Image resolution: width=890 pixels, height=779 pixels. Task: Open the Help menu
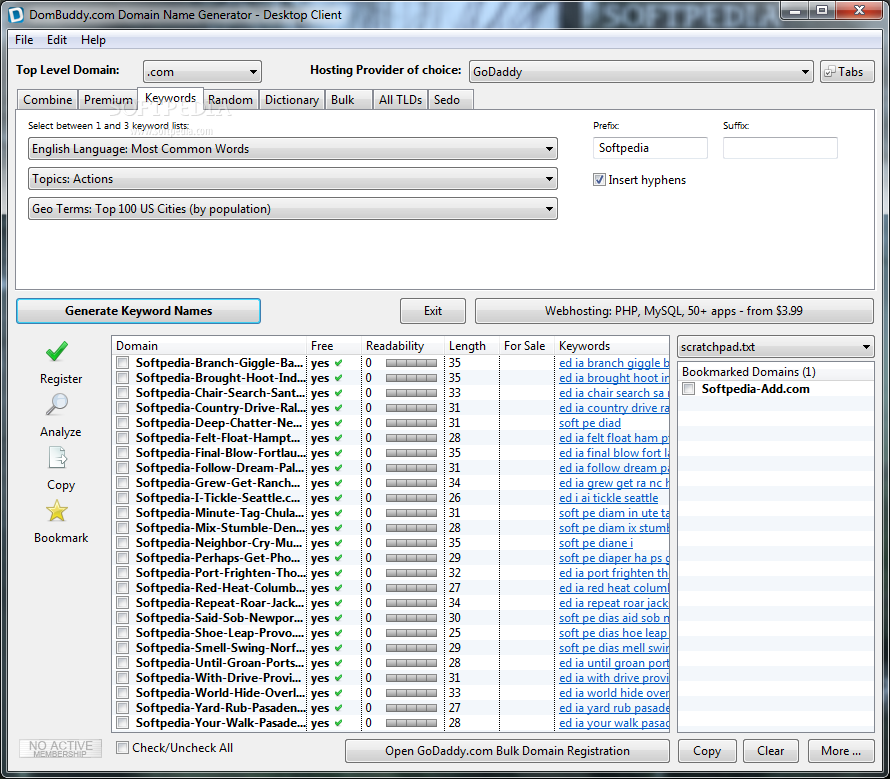pyautogui.click(x=93, y=40)
